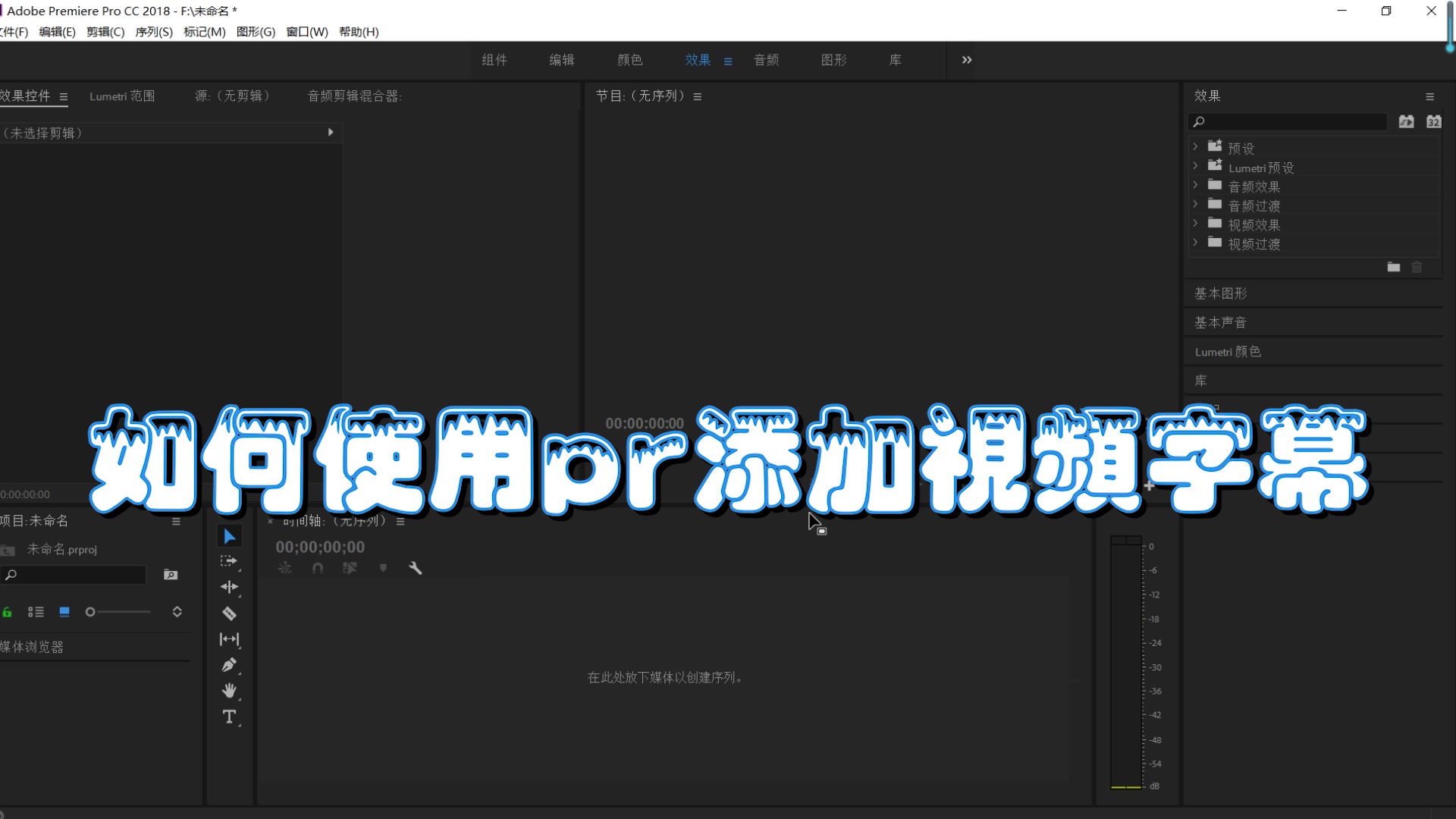The width and height of the screenshot is (1456, 819).
Task: Toggle linked selection in timeline
Action: coord(350,567)
